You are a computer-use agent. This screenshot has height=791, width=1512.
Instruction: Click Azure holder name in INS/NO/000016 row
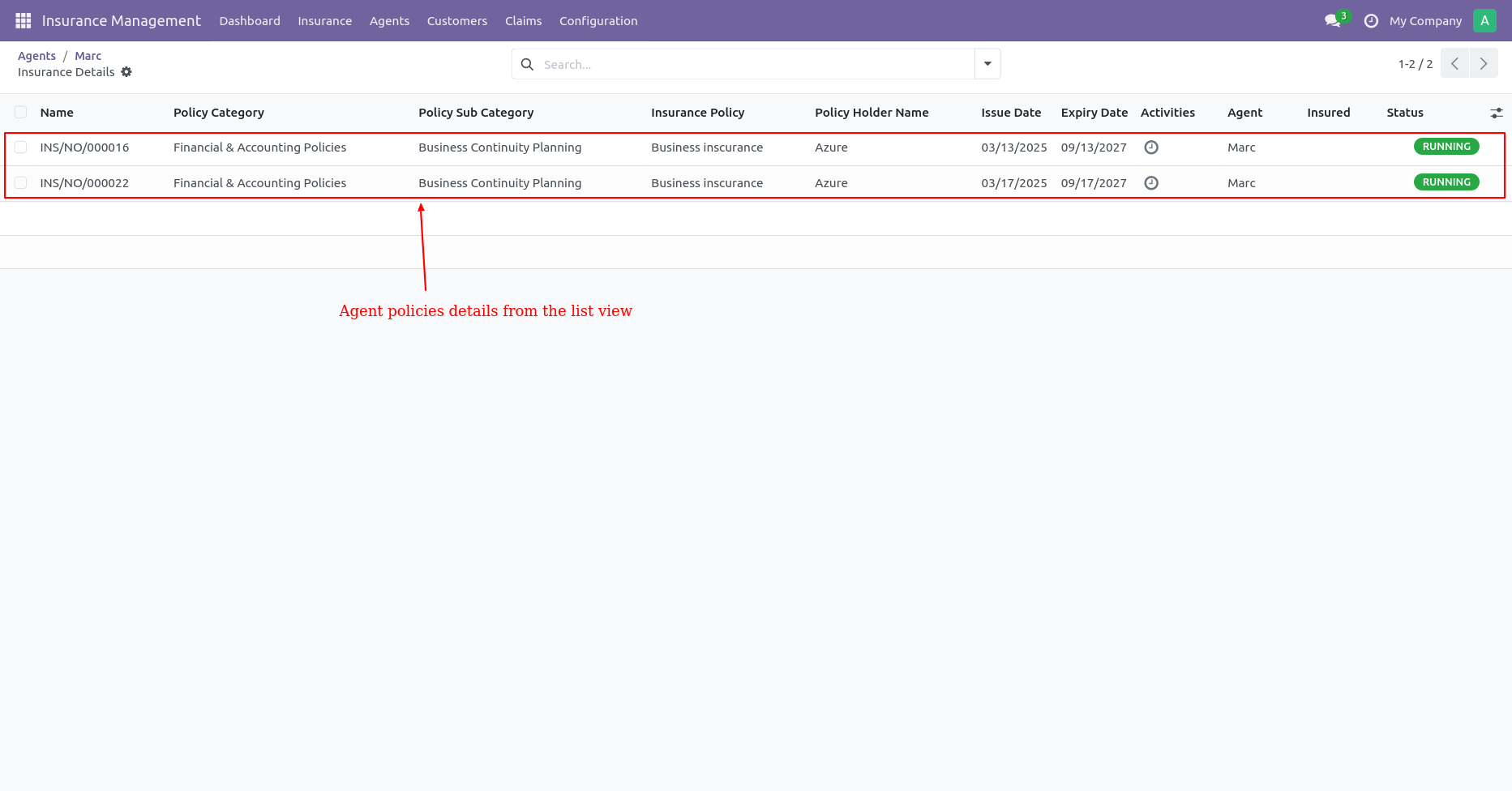[831, 148]
